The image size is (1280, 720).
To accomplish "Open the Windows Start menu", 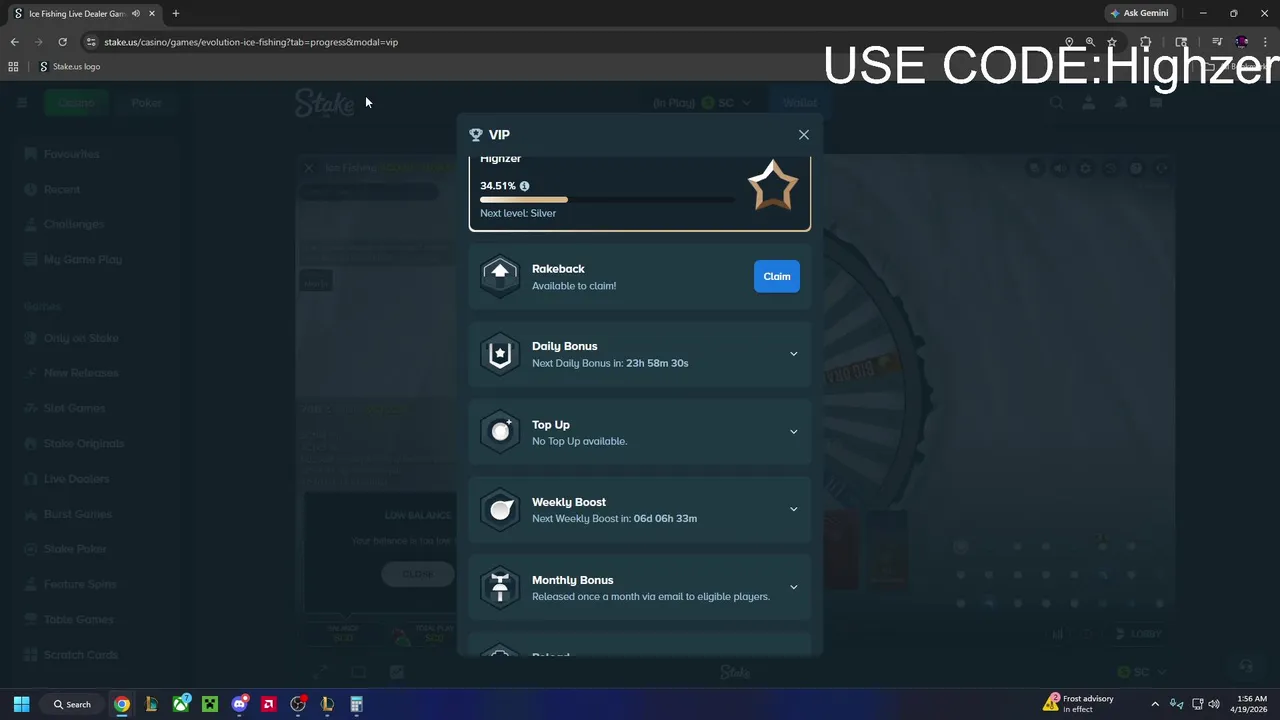I will [x=21, y=704].
